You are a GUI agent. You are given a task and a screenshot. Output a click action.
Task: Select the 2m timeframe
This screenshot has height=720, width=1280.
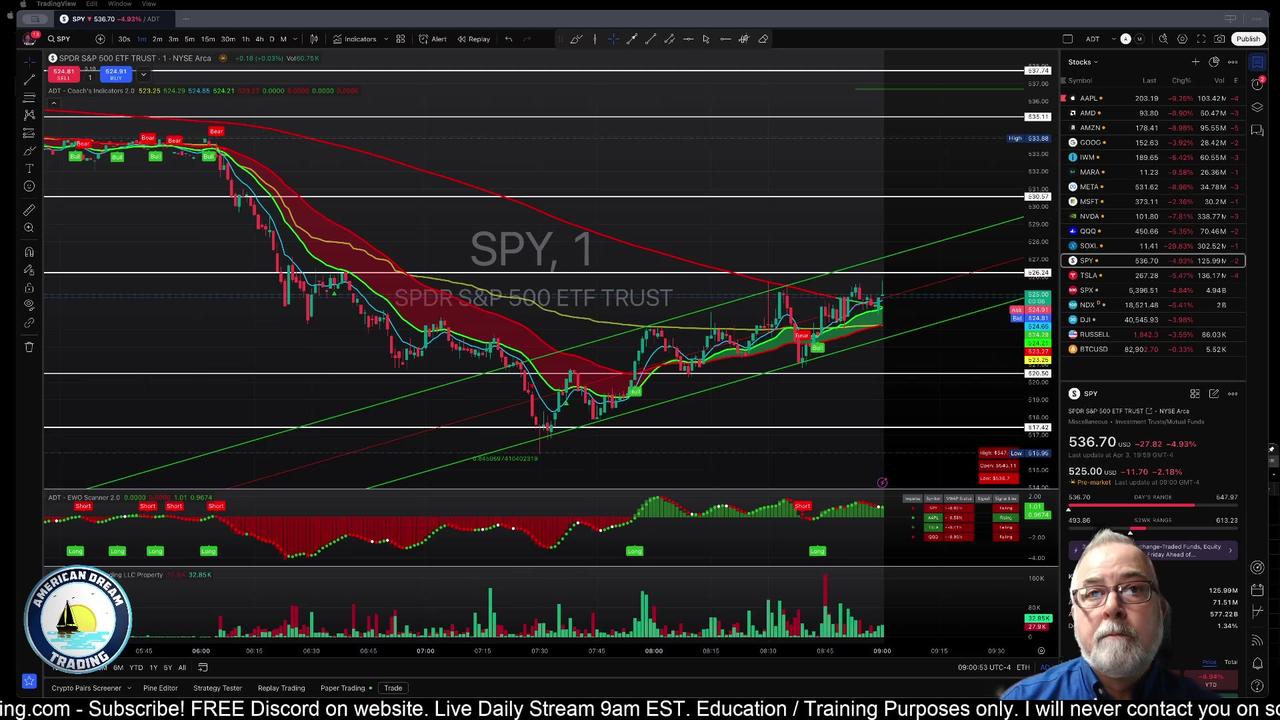[157, 39]
